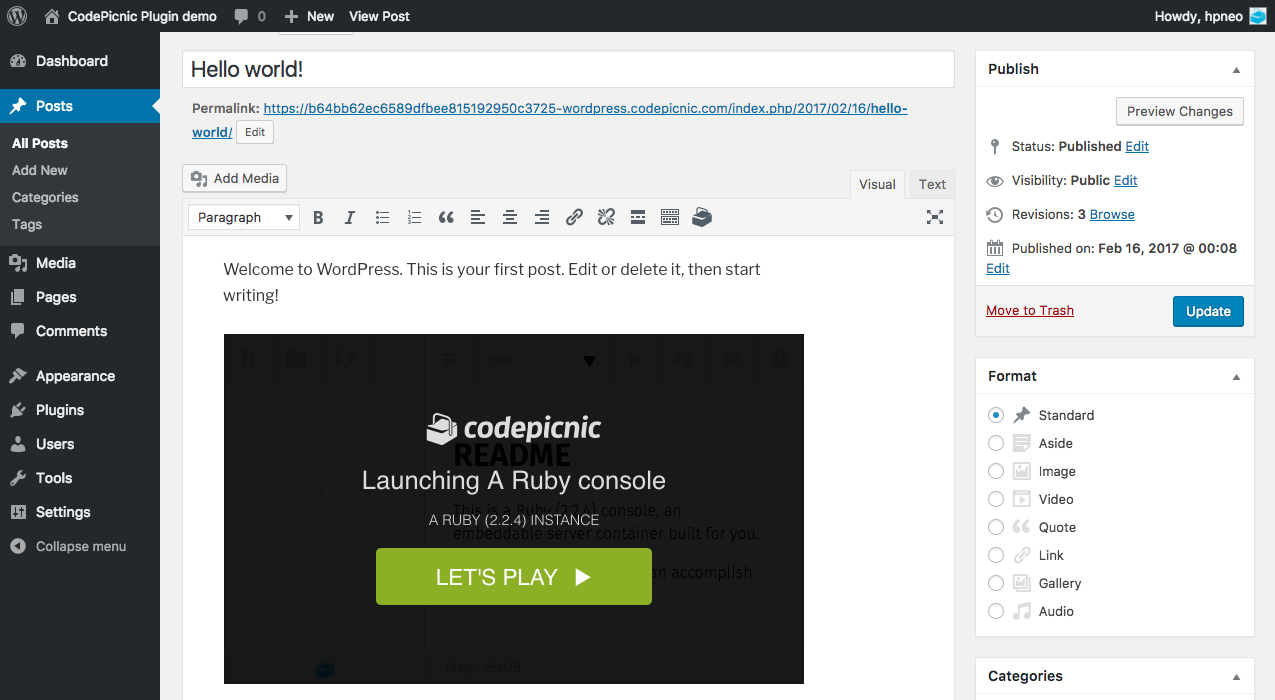
Task: Apply blockquote formatting
Action: click(446, 217)
